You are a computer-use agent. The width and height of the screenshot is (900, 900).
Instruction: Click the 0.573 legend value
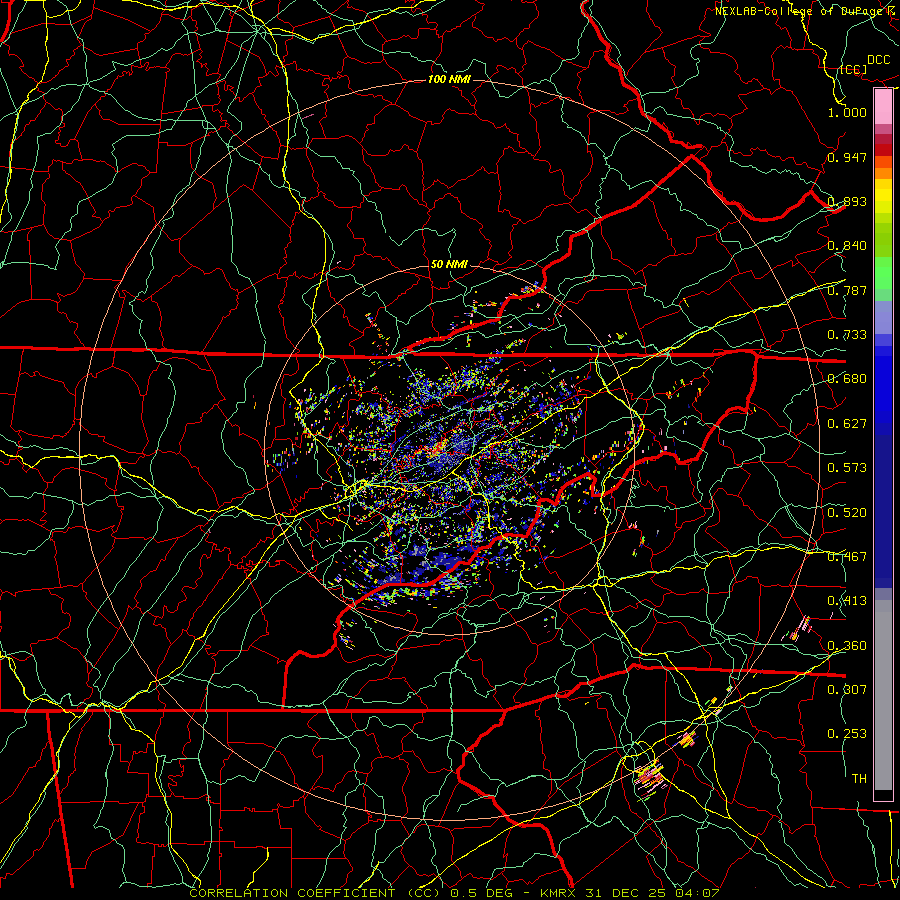(847, 468)
